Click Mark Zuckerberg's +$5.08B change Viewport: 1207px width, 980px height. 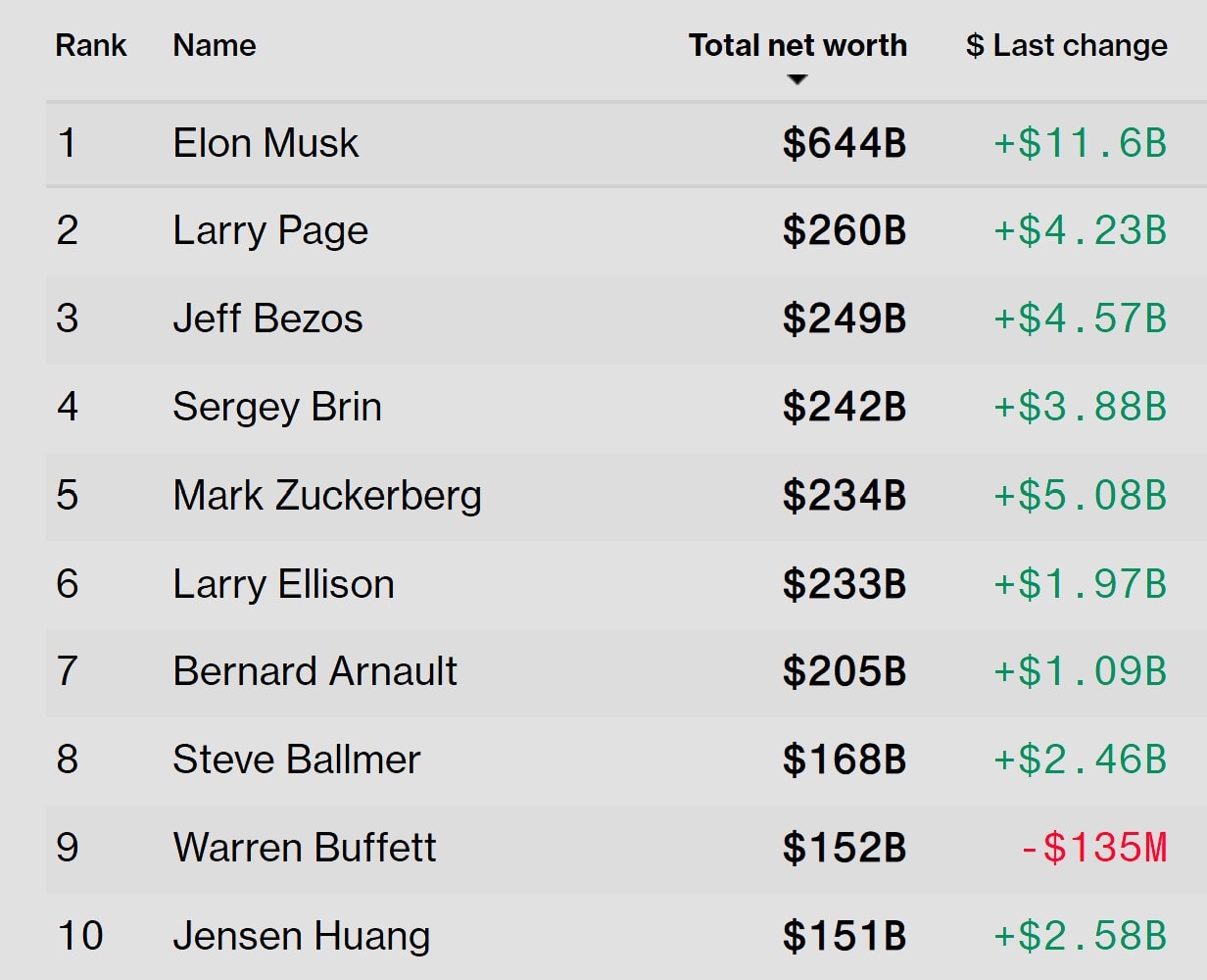point(1080,496)
